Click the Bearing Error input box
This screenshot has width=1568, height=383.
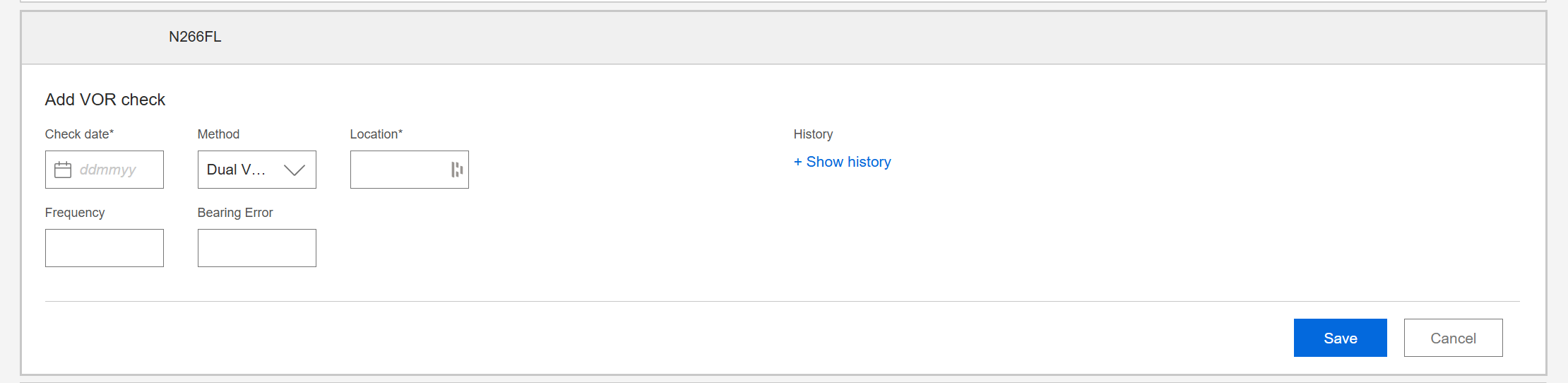pos(257,248)
